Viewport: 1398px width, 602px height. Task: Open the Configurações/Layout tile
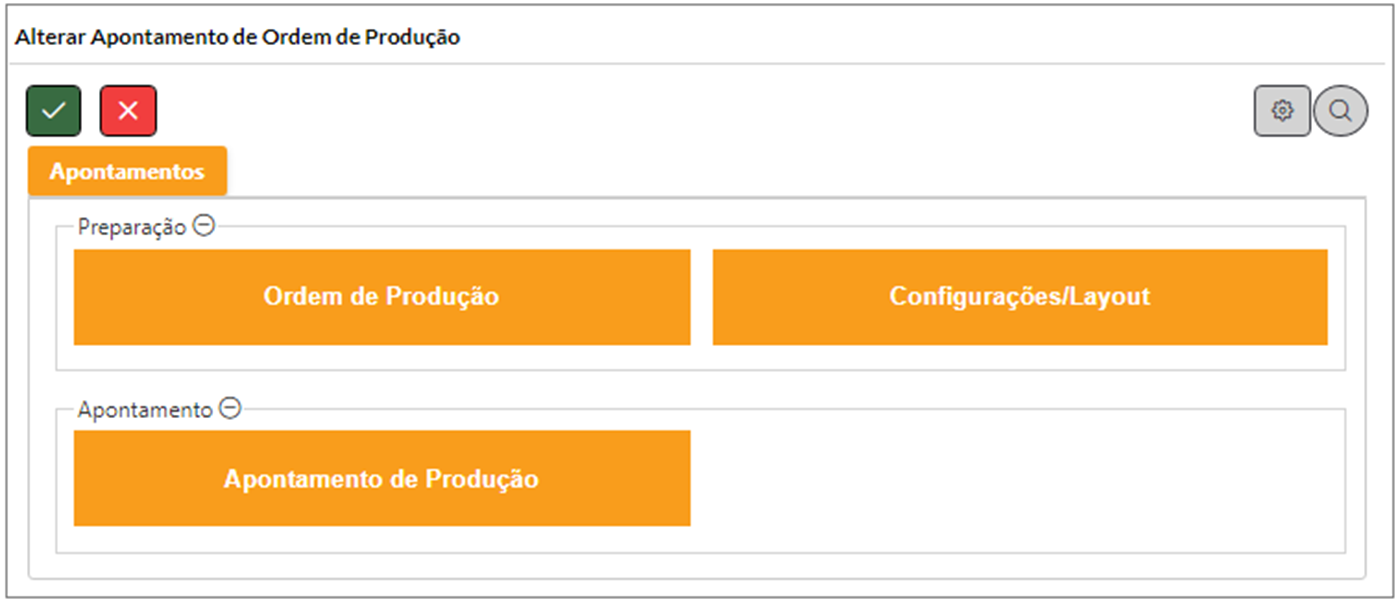[x=1020, y=297]
